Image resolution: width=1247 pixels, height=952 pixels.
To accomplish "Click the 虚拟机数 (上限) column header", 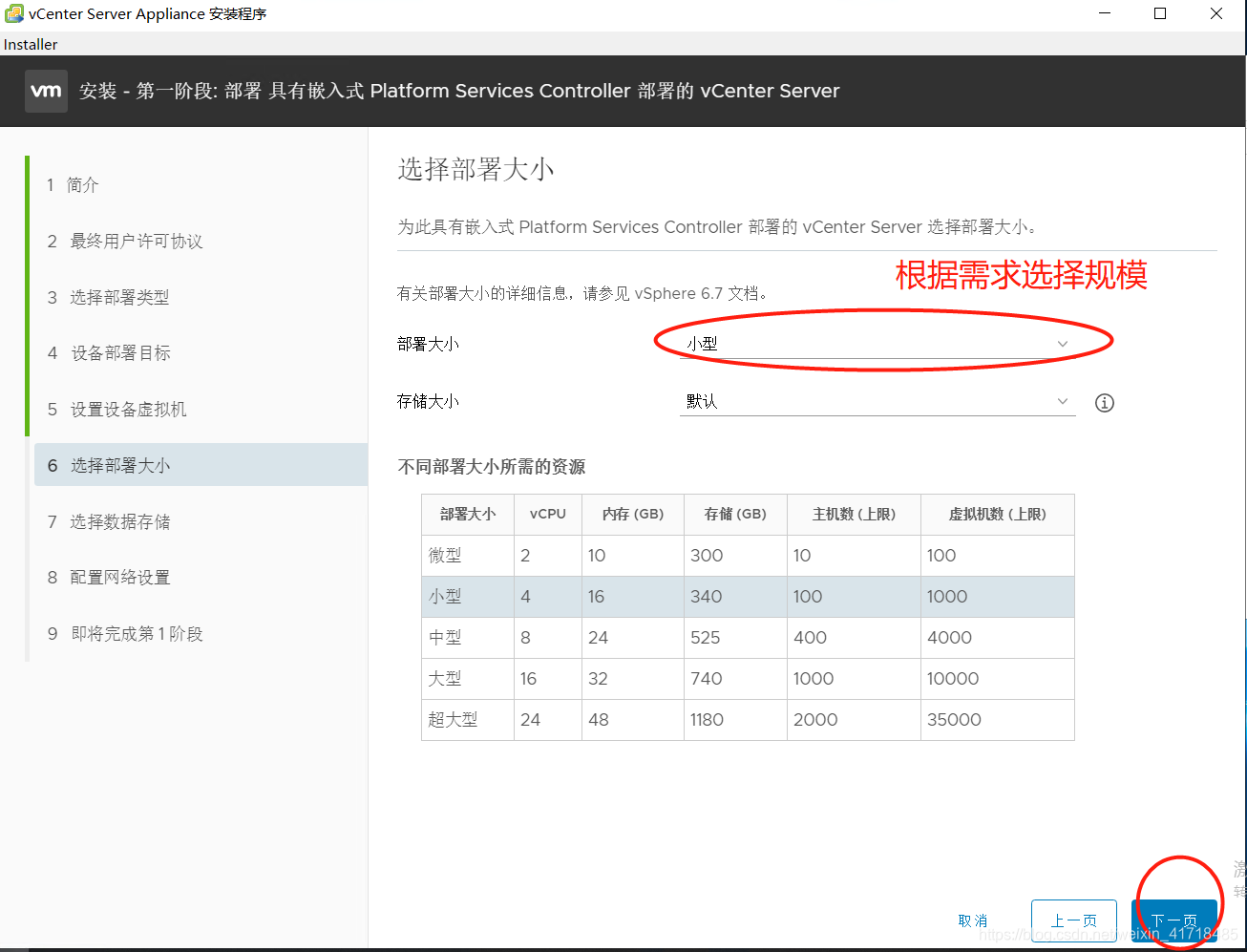I will pos(997,514).
